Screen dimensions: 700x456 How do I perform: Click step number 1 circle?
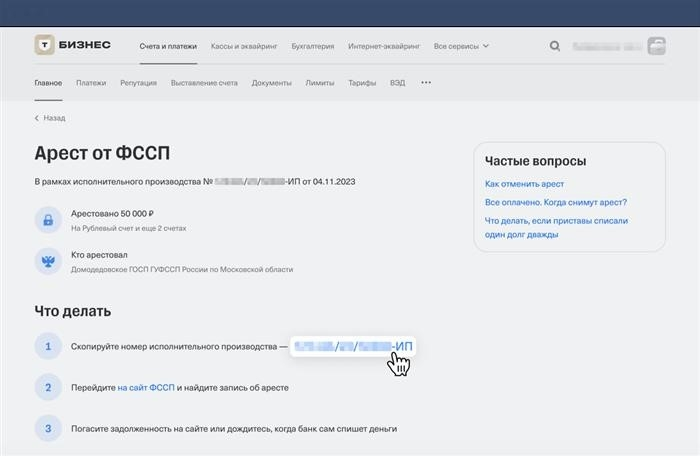tap(47, 347)
